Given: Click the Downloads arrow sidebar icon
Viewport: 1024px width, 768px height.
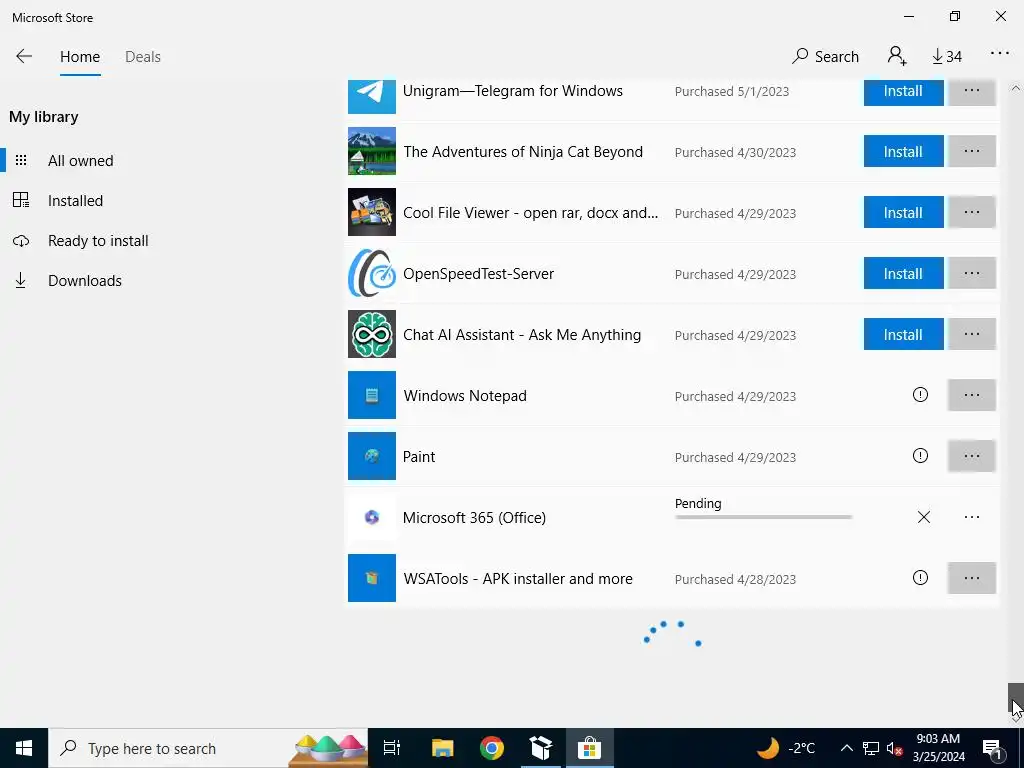Looking at the screenshot, I should coord(21,281).
